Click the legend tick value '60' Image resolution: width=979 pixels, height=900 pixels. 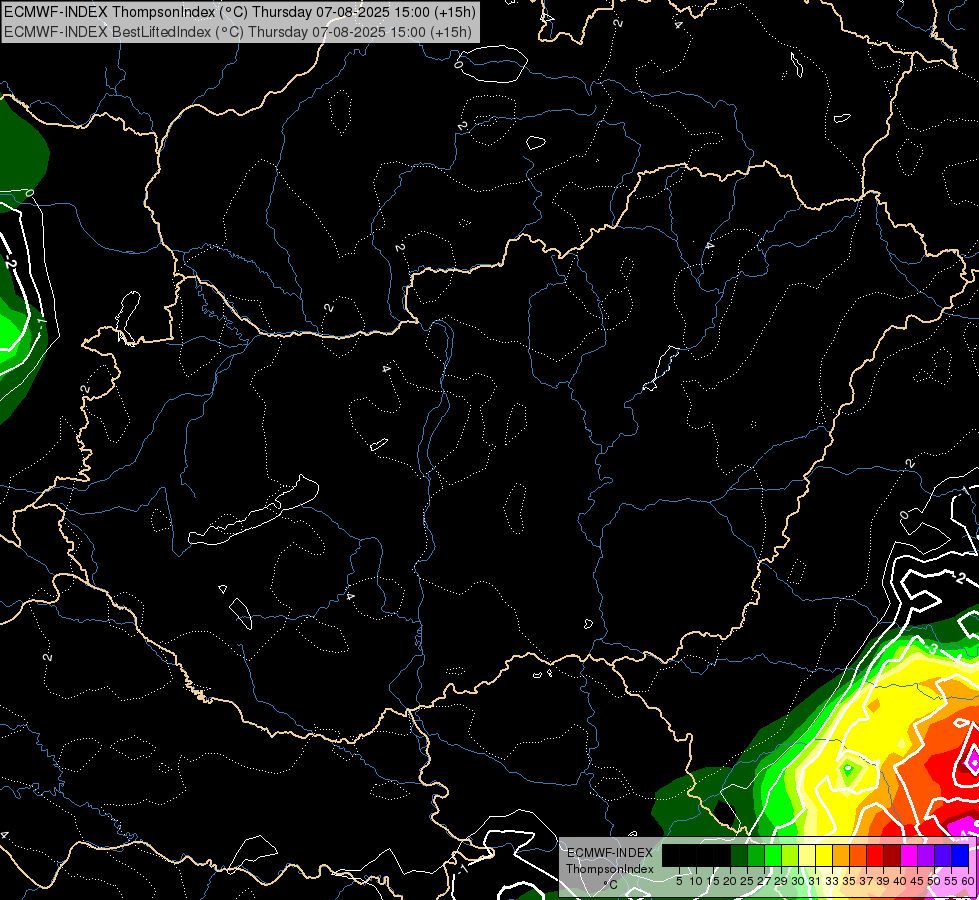pyautogui.click(x=968, y=881)
